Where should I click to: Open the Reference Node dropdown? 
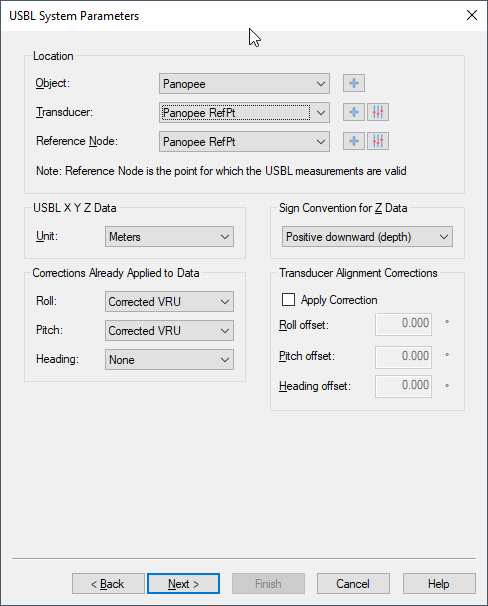244,141
